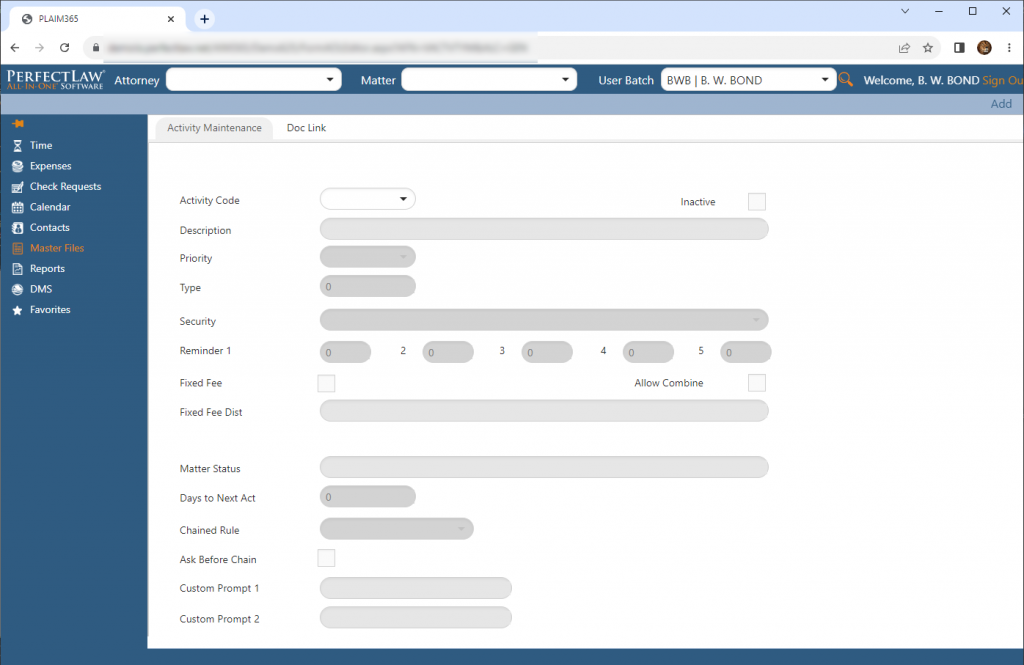This screenshot has height=665, width=1024.
Task: Check the Ask Before Chain box
Action: (x=326, y=559)
